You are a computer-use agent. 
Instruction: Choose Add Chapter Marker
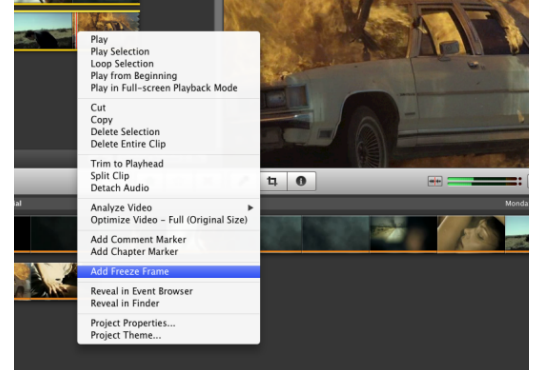[x=168, y=251]
